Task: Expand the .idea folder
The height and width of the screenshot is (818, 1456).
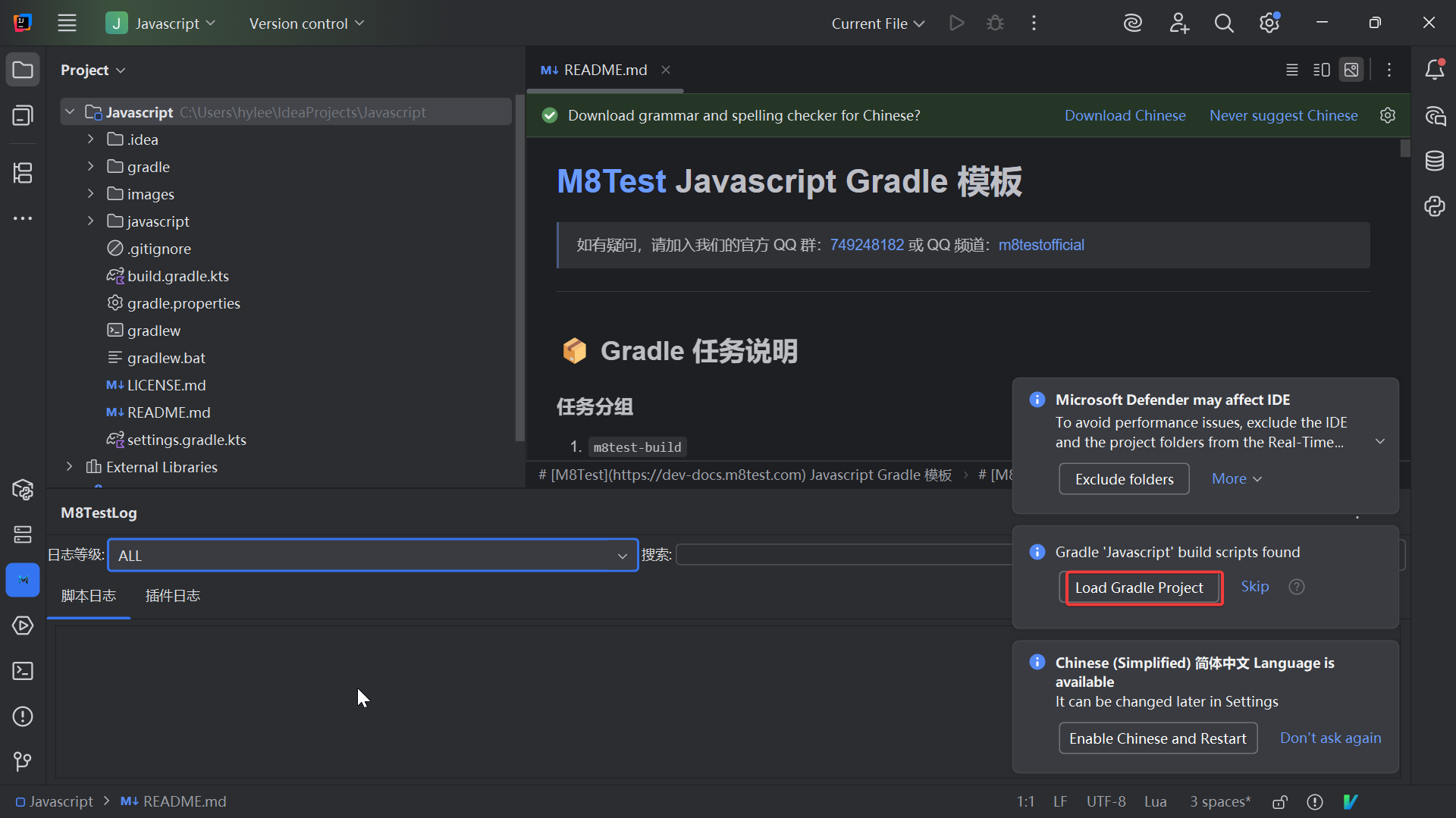Action: (90, 139)
